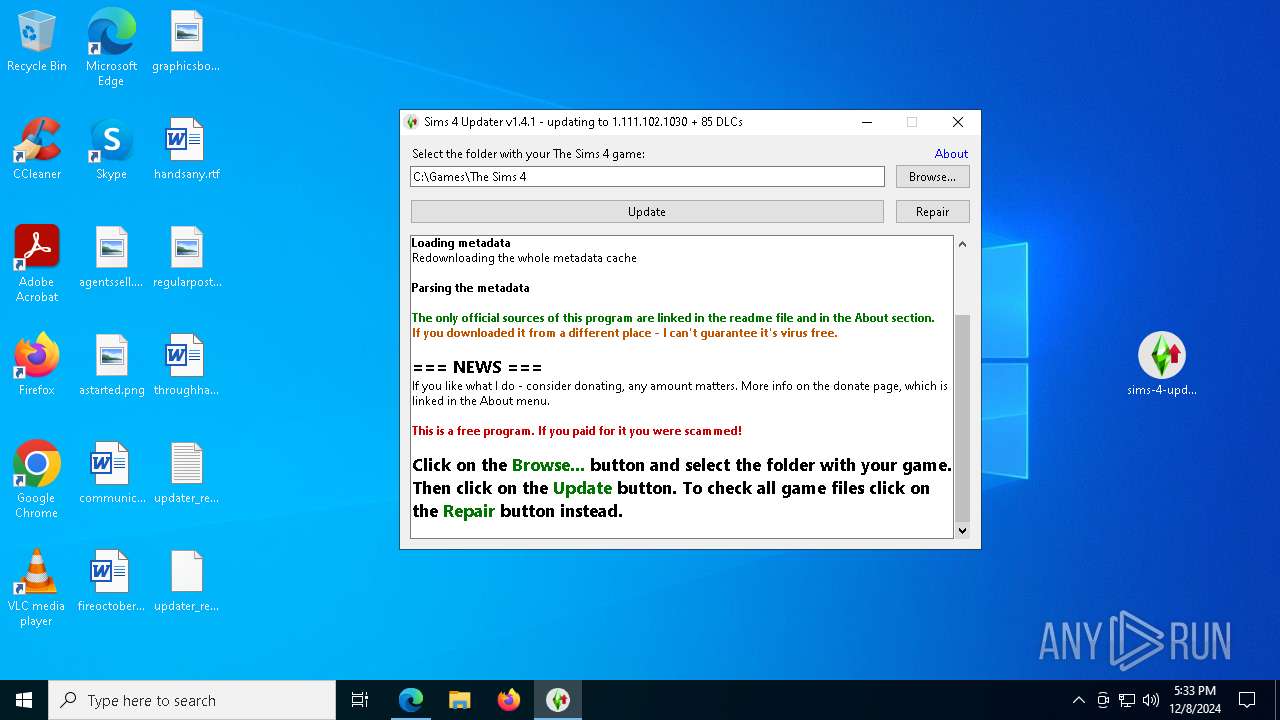Focus Sims 4 Updater taskbar button
Viewport: 1280px width, 720px height.
pyautogui.click(x=558, y=700)
